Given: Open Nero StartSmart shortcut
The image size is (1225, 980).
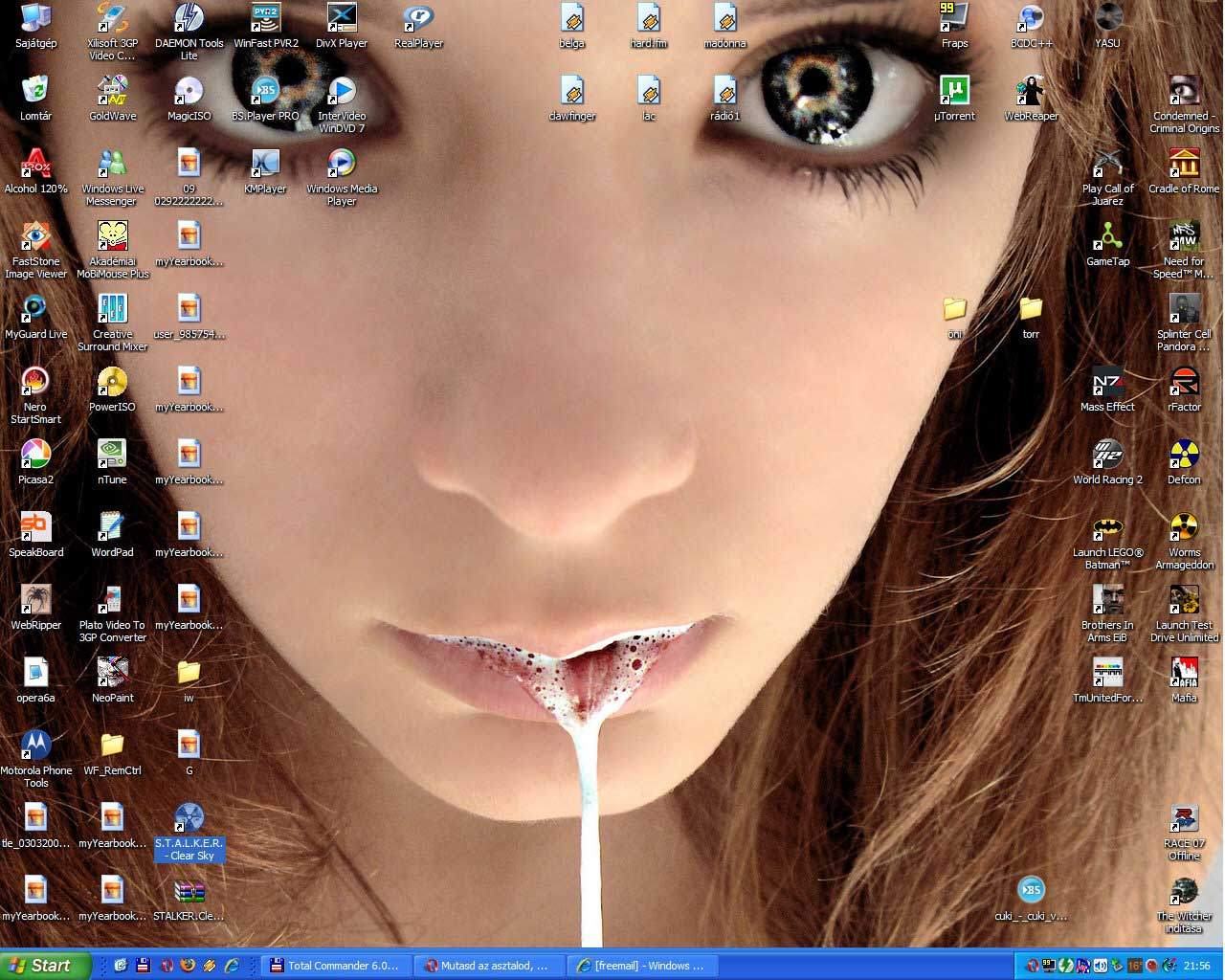Looking at the screenshot, I should (x=36, y=395).
